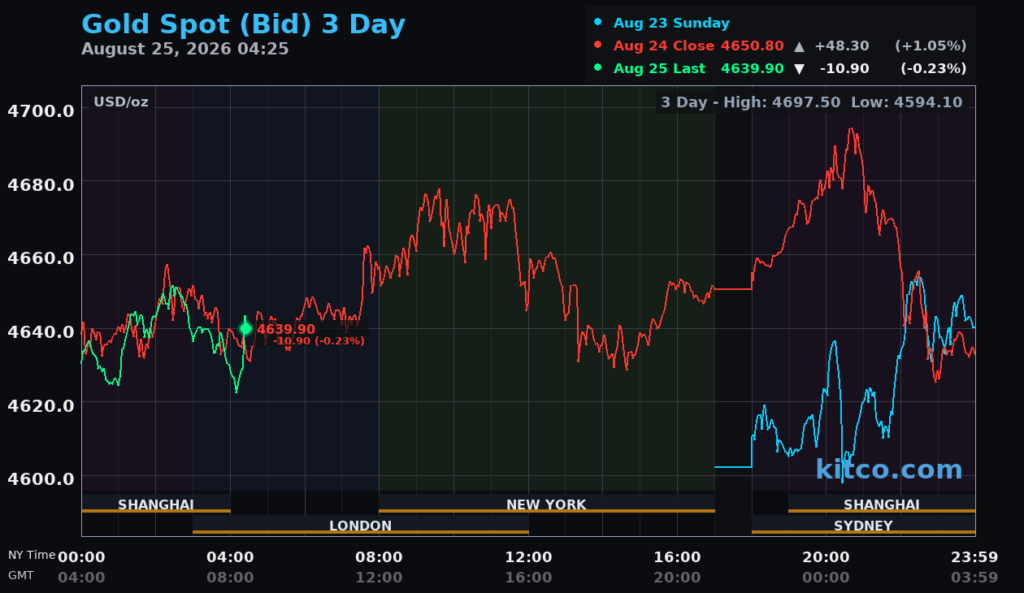Click the left SHANGHAI session bar

pyautogui.click(x=156, y=504)
